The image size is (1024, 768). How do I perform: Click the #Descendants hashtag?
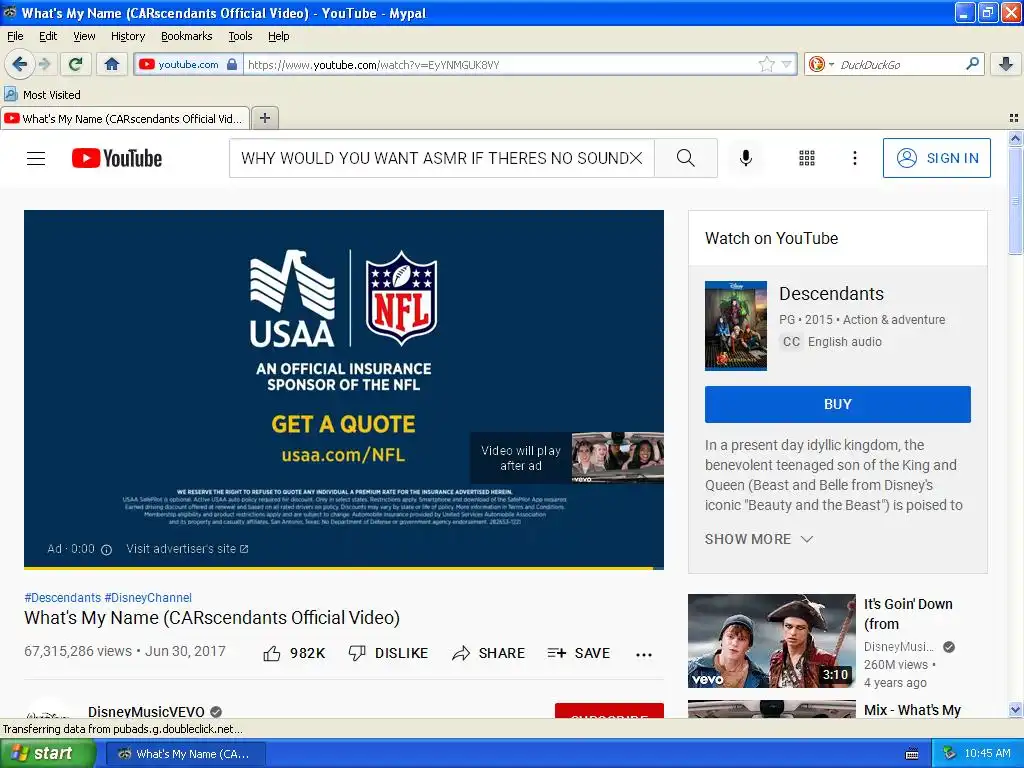(63, 598)
